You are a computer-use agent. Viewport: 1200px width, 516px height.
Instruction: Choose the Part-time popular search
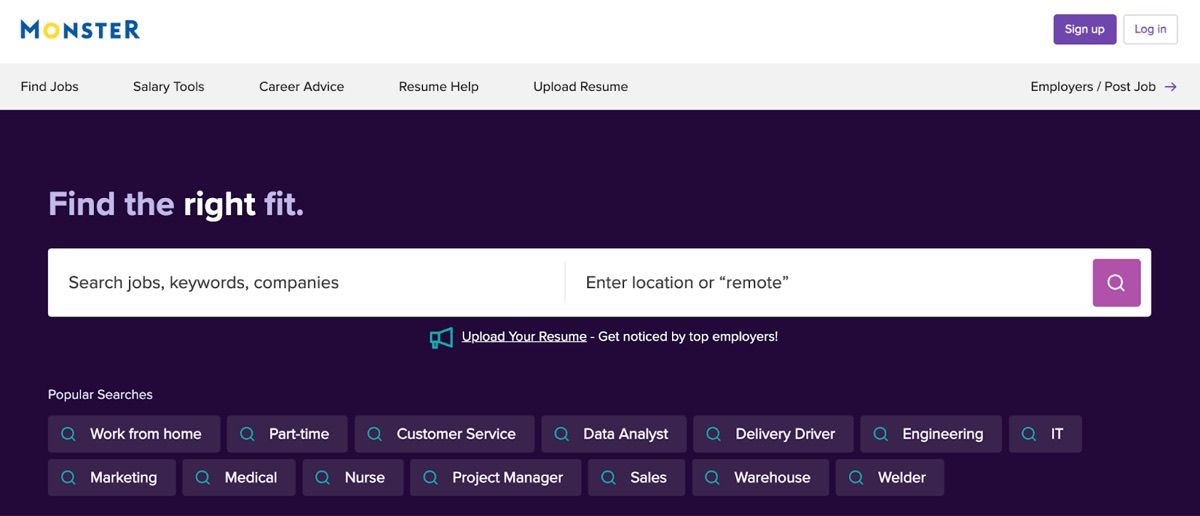click(x=299, y=434)
